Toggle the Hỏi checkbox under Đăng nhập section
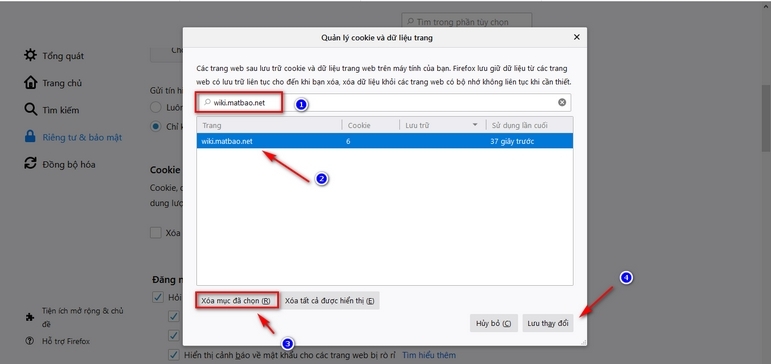The width and height of the screenshot is (771, 364). 158,297
